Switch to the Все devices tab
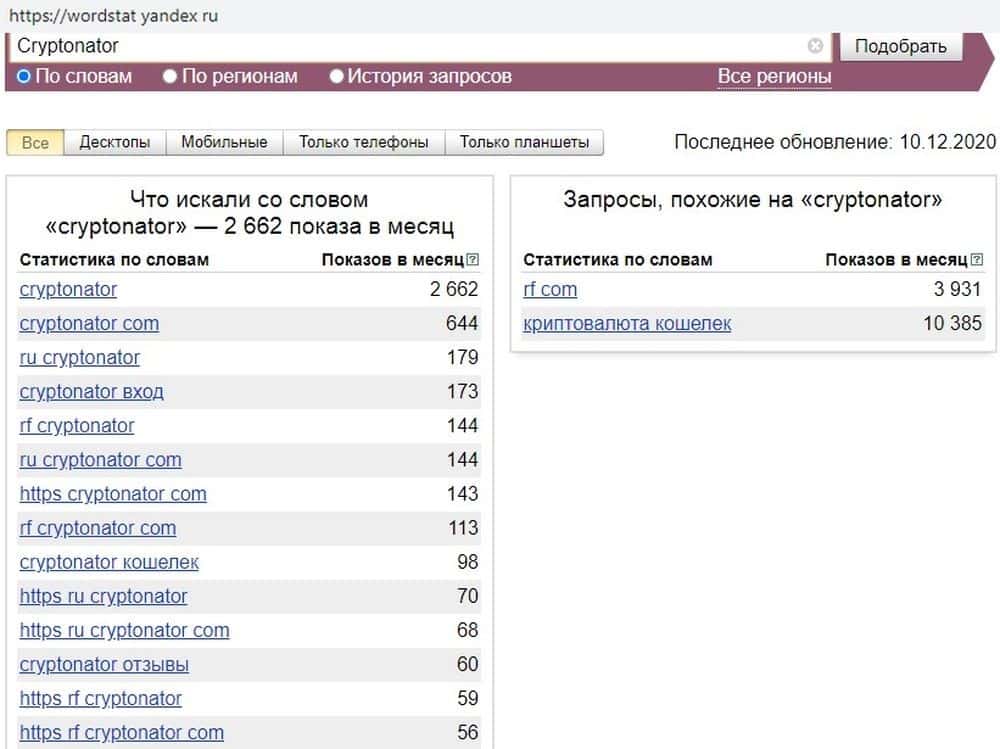The image size is (1000, 749). pyautogui.click(x=35, y=142)
